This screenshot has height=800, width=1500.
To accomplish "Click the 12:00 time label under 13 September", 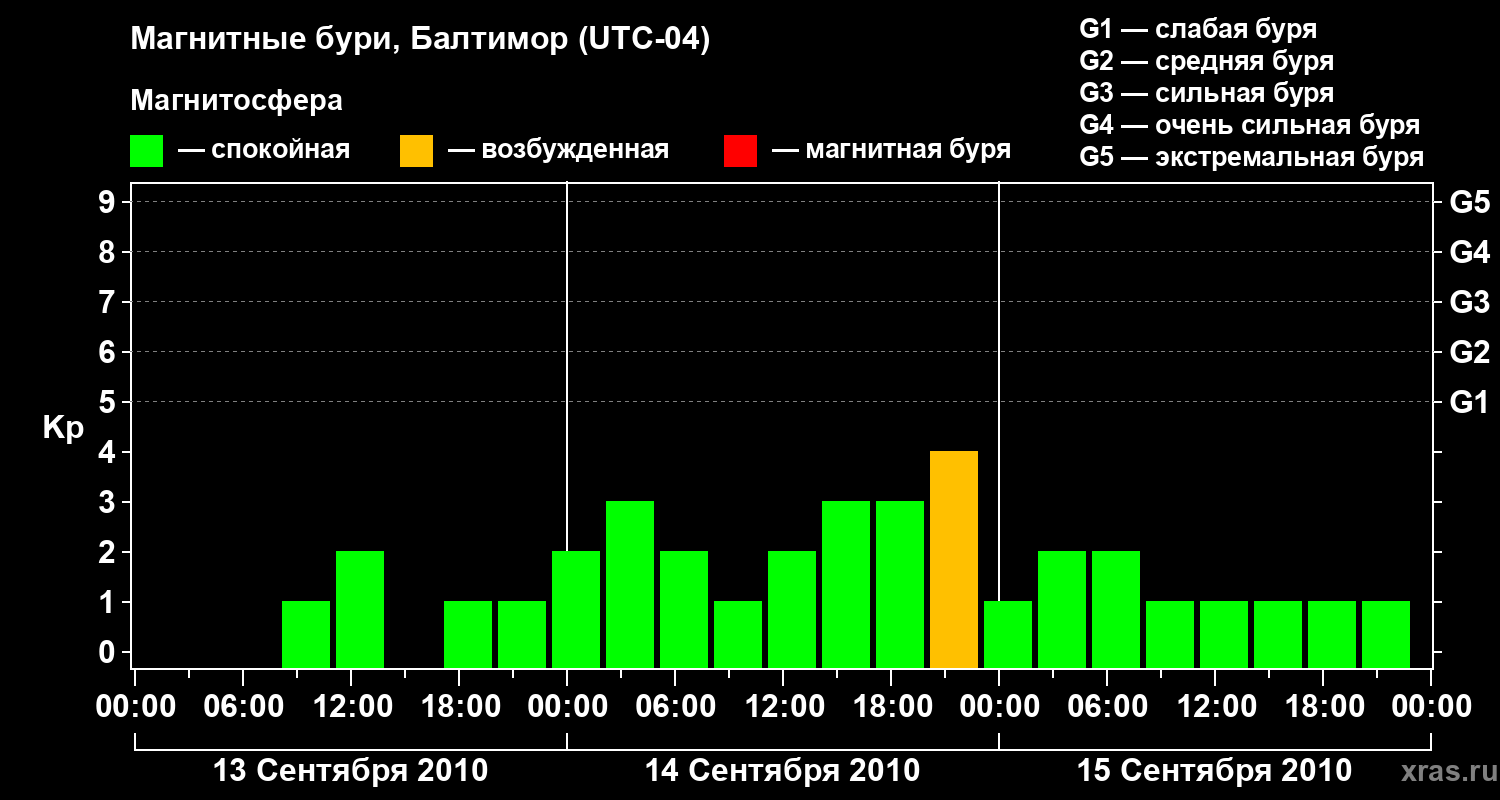I will click(x=351, y=707).
